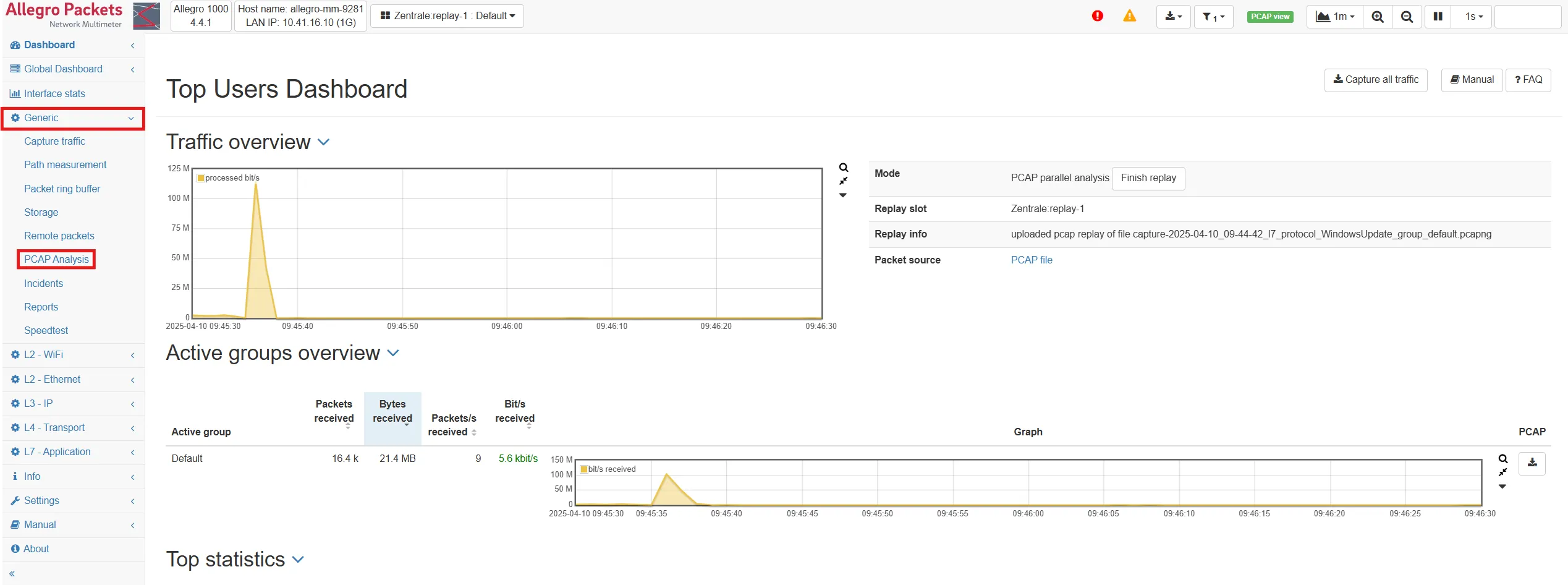
Task: Collapse the sidebar with double chevron icon
Action: [12, 574]
